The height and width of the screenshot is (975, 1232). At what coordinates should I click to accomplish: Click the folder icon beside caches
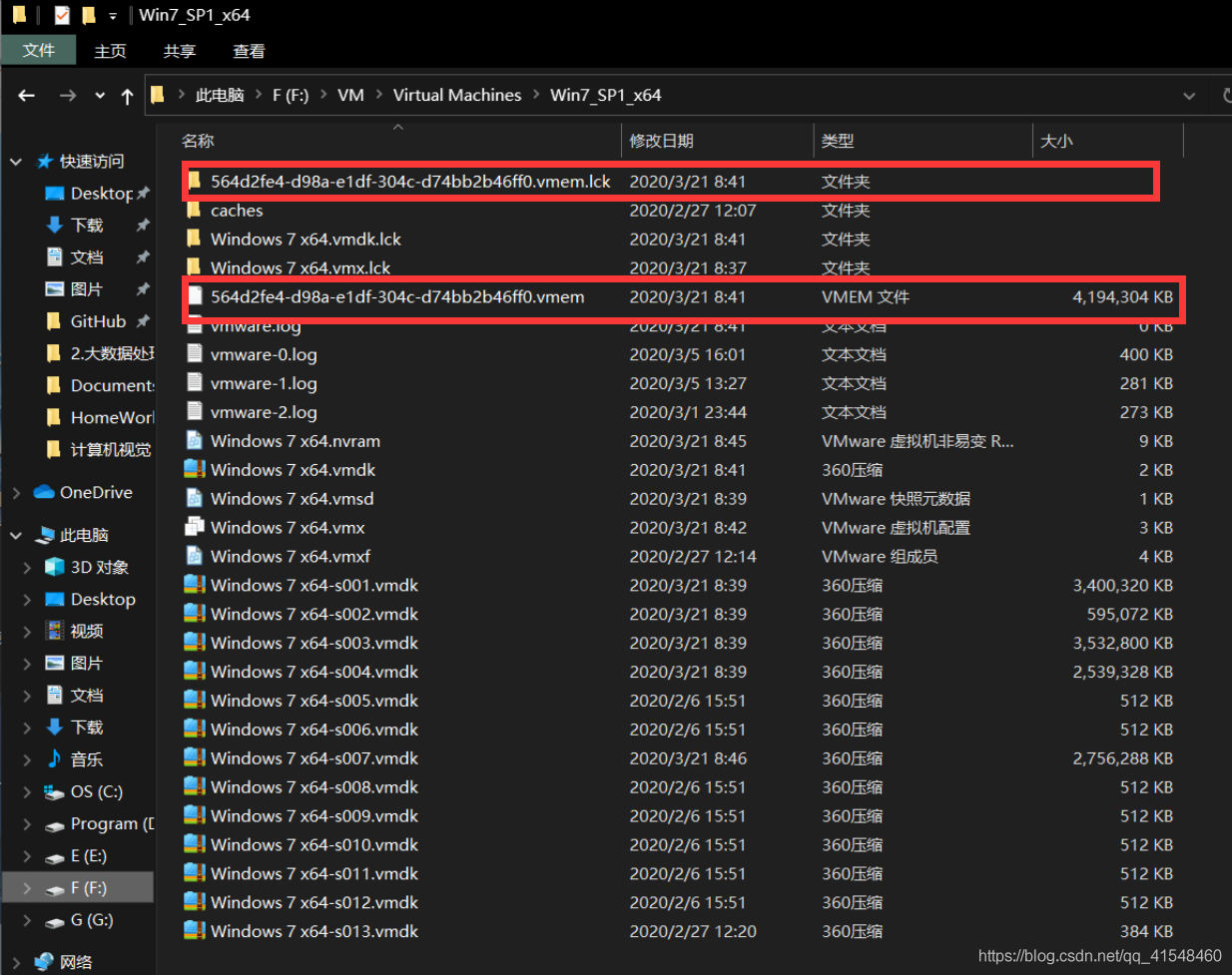click(194, 211)
